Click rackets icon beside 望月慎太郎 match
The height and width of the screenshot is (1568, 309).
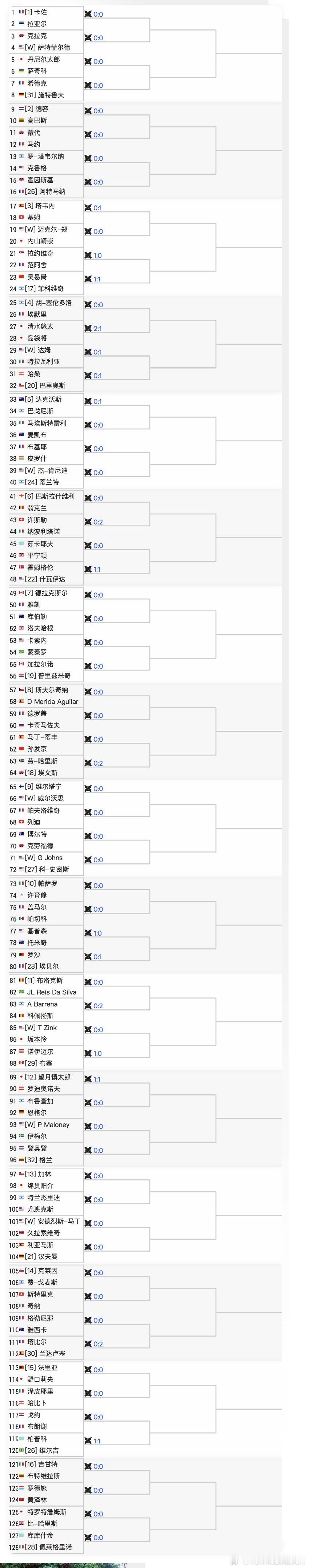click(88, 1079)
